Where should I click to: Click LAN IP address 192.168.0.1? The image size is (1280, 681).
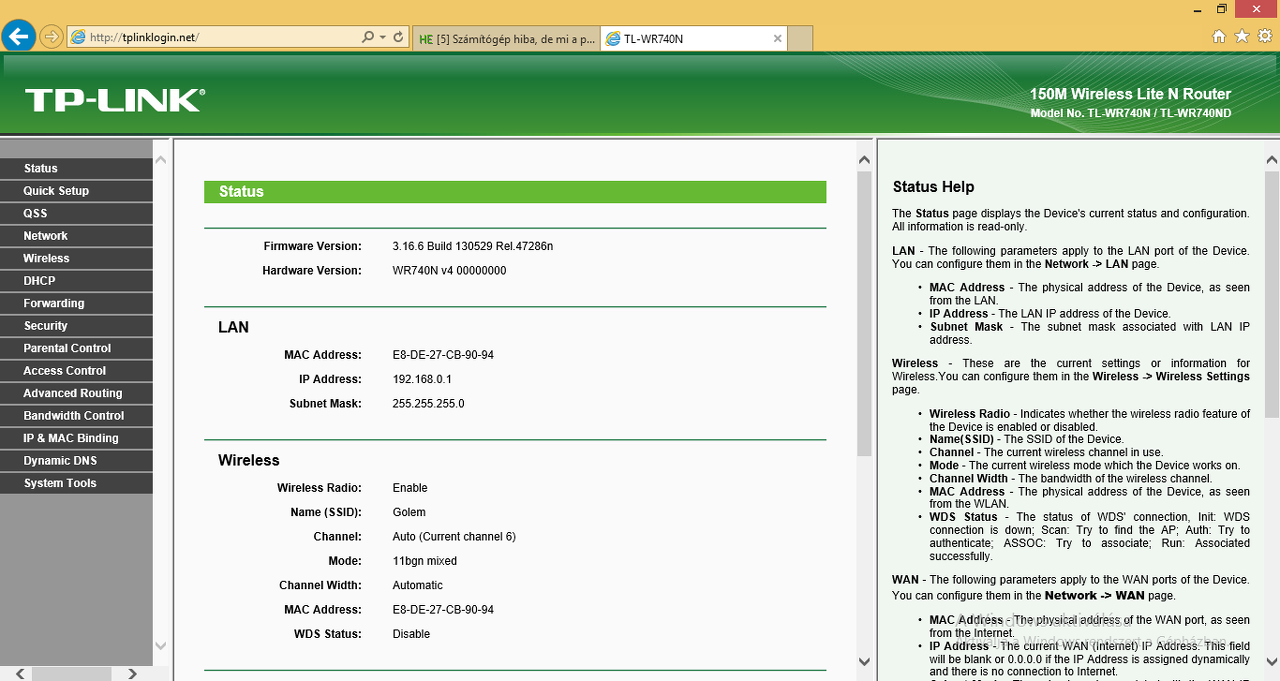422,379
